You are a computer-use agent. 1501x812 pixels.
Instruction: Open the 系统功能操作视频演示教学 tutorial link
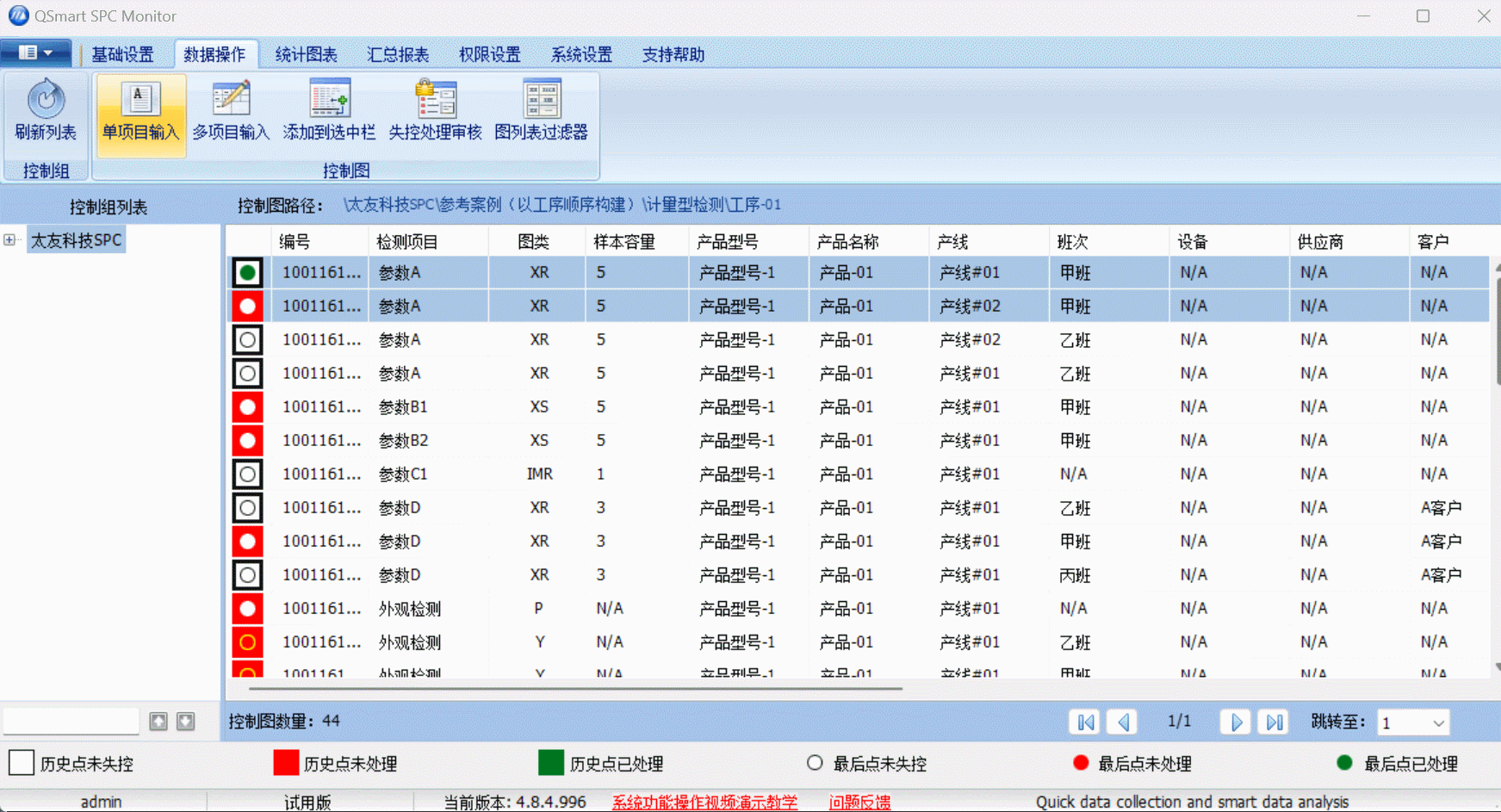pos(704,802)
